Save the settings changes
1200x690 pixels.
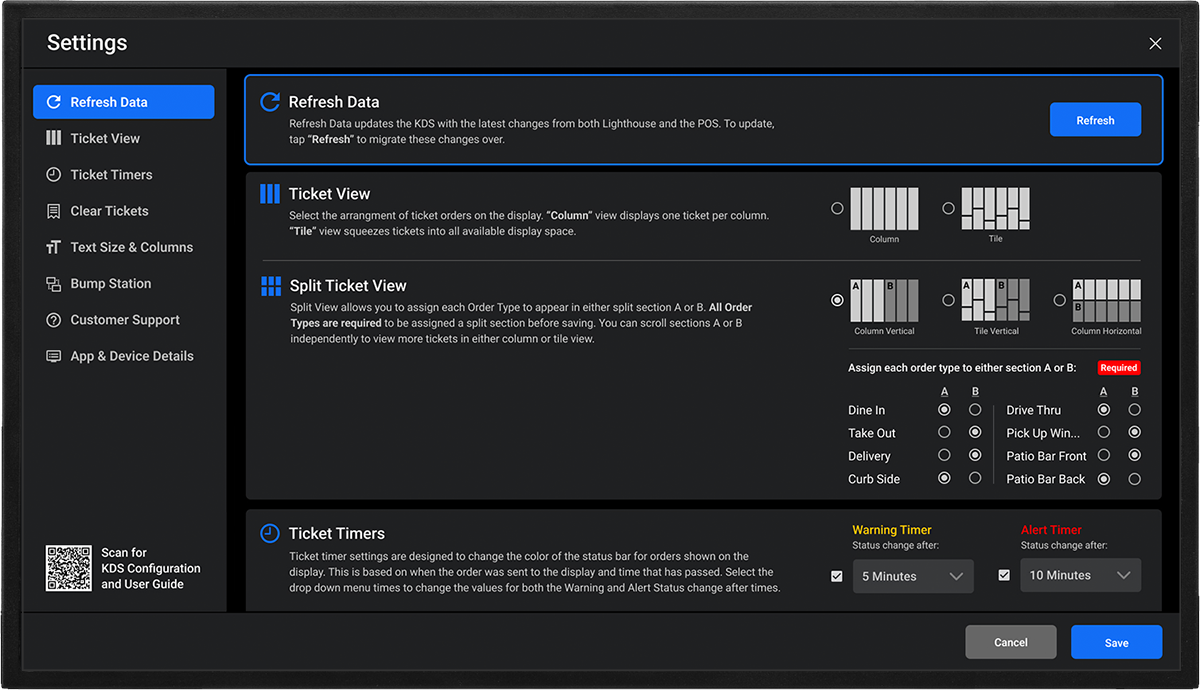click(1116, 642)
